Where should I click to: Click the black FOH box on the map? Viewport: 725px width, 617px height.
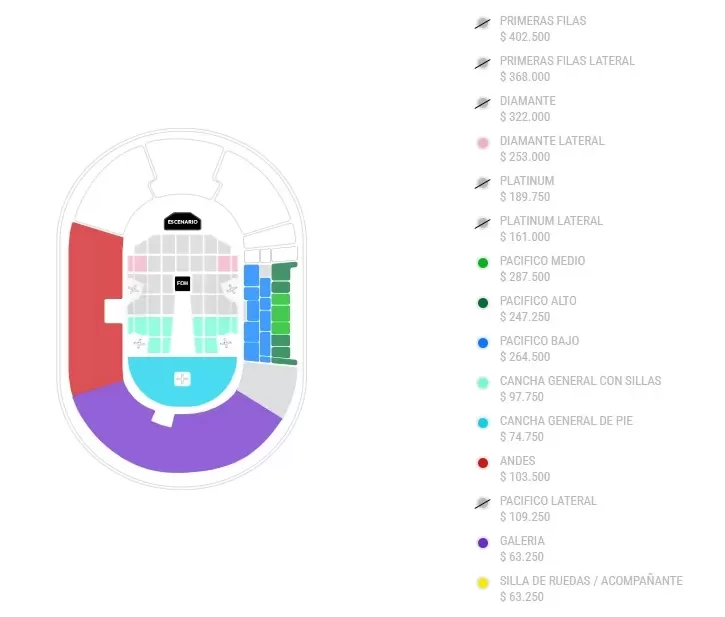182,284
